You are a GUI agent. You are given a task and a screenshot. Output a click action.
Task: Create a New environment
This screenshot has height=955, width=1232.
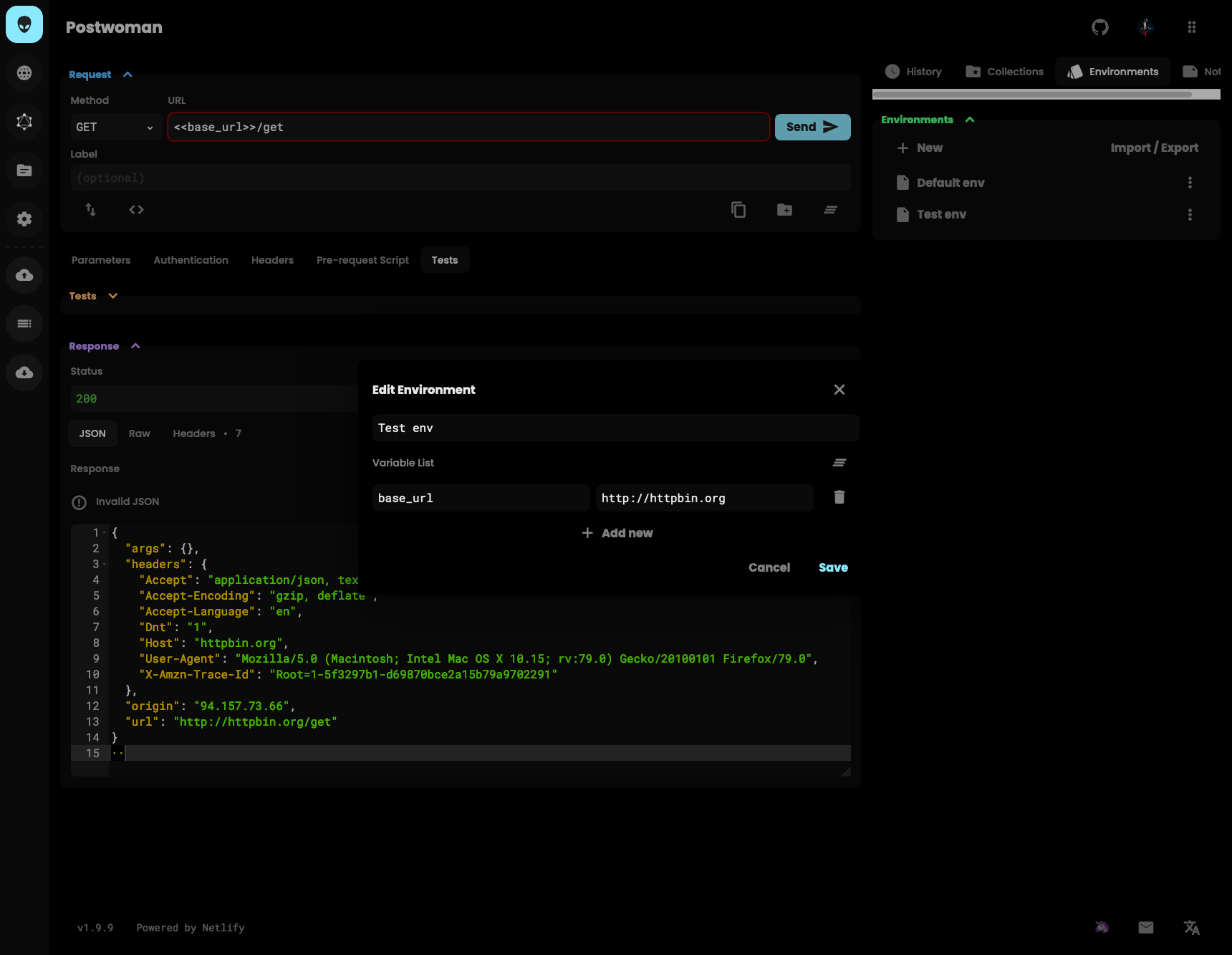point(920,148)
